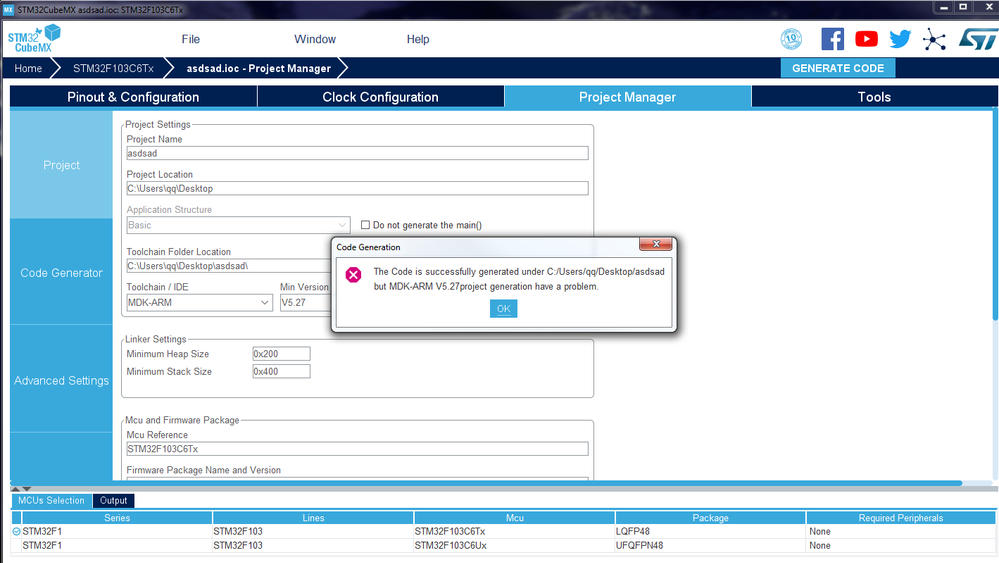The height and width of the screenshot is (563, 999).
Task: Click the horizontal scrollbar under settings
Action: (487, 483)
